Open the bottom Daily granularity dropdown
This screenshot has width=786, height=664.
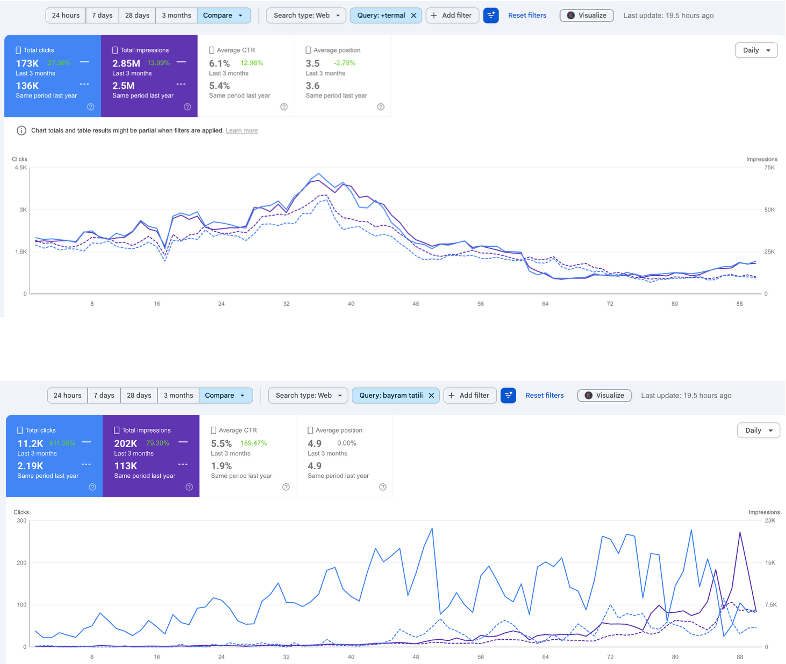pyautogui.click(x=758, y=430)
